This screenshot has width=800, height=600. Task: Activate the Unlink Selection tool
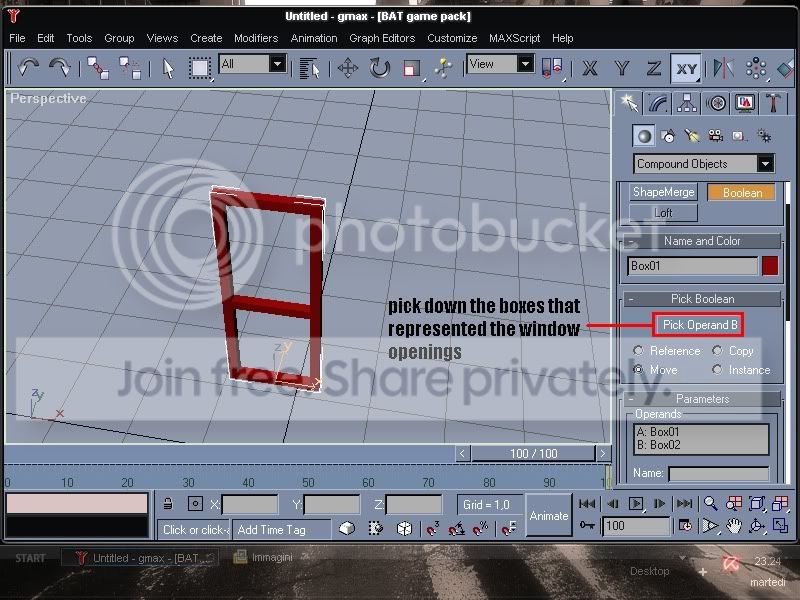(130, 68)
